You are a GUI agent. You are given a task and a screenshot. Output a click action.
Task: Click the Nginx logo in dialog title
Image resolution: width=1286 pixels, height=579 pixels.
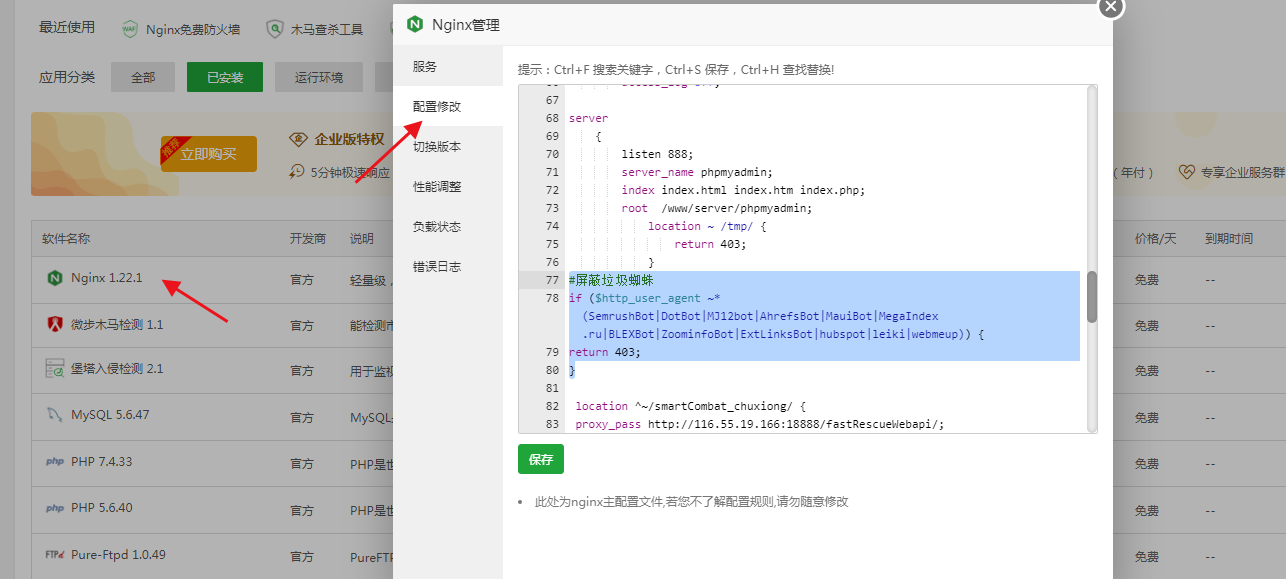pos(414,24)
